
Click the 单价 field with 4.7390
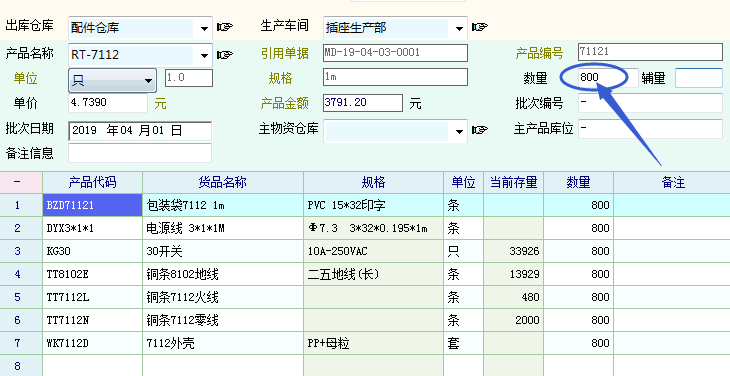108,103
